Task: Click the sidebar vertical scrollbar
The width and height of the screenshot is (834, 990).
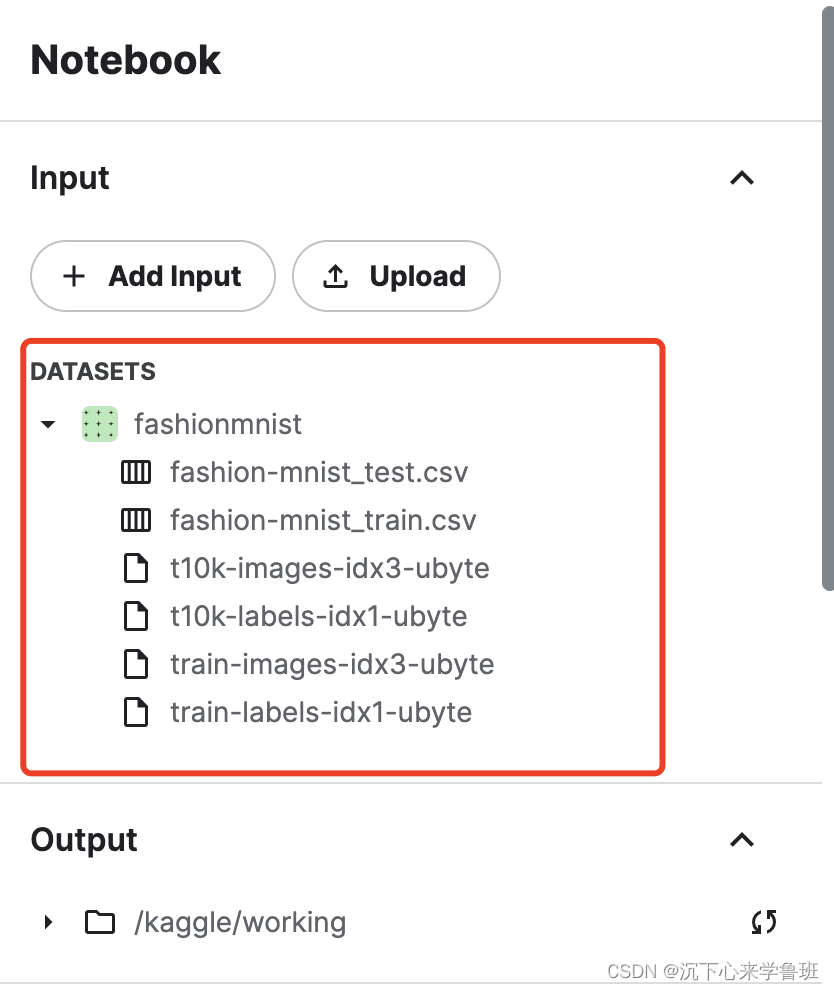Action: [828, 297]
